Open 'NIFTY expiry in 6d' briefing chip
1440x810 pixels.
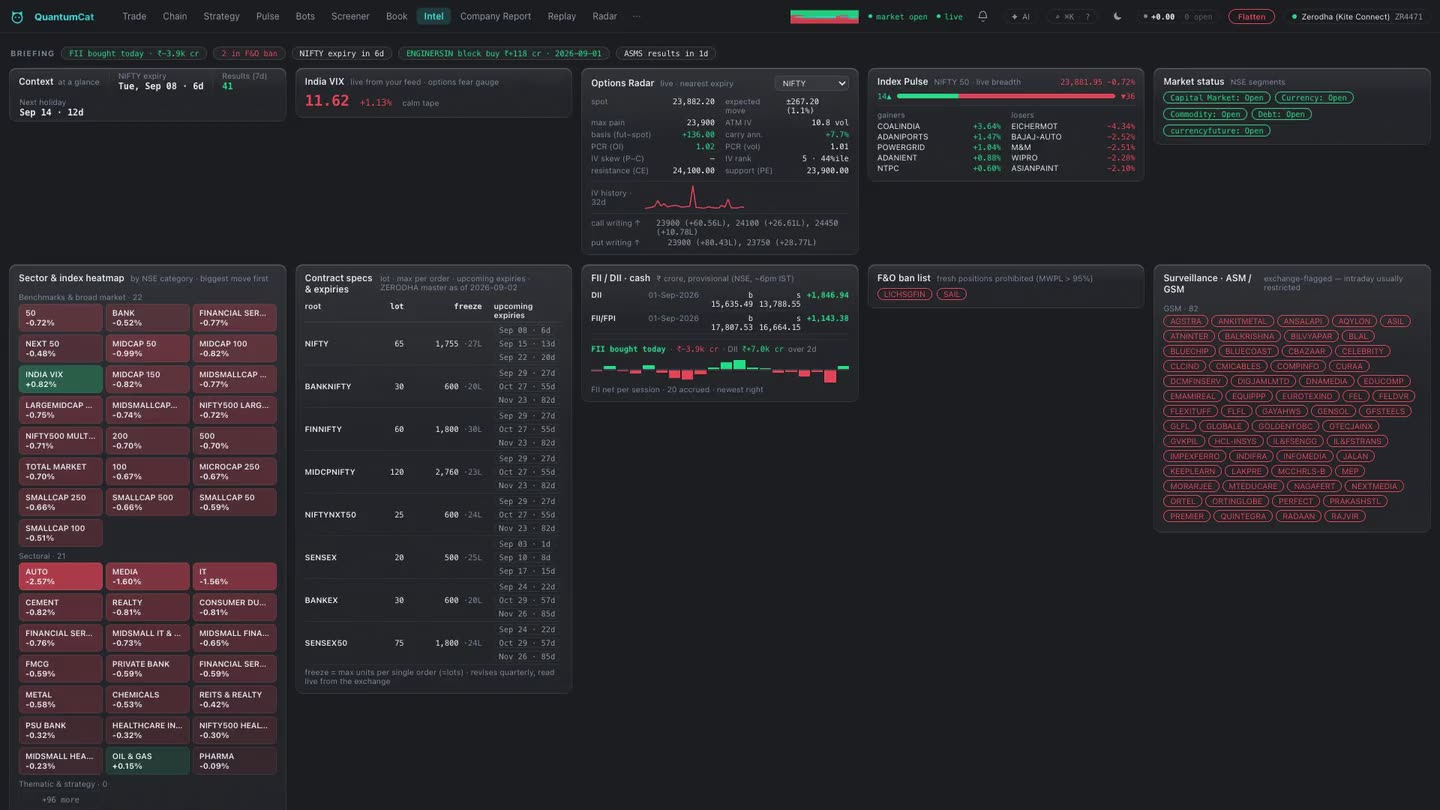[x=342, y=54]
